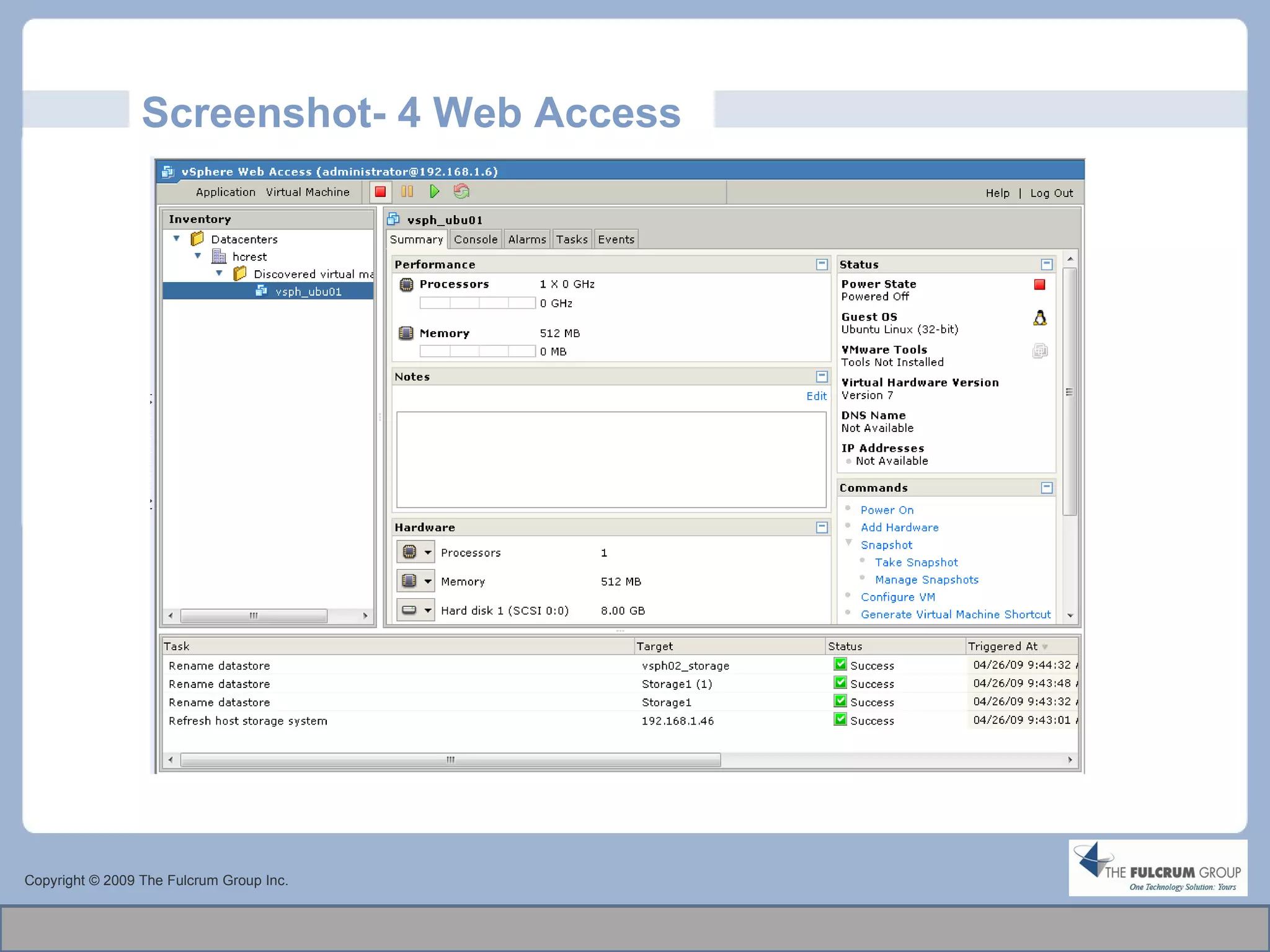The width and height of the screenshot is (1270, 952).
Task: Click the Memory chip icon in Performance
Action: pyautogui.click(x=406, y=333)
